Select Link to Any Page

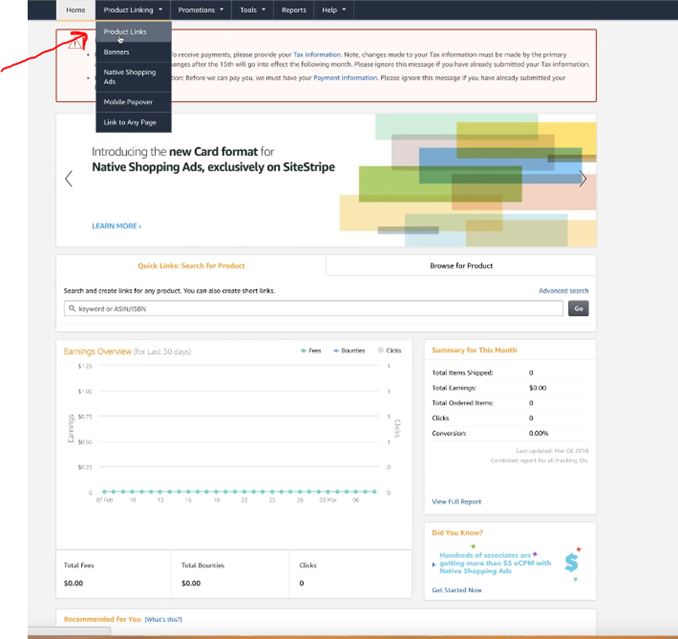(x=134, y=122)
